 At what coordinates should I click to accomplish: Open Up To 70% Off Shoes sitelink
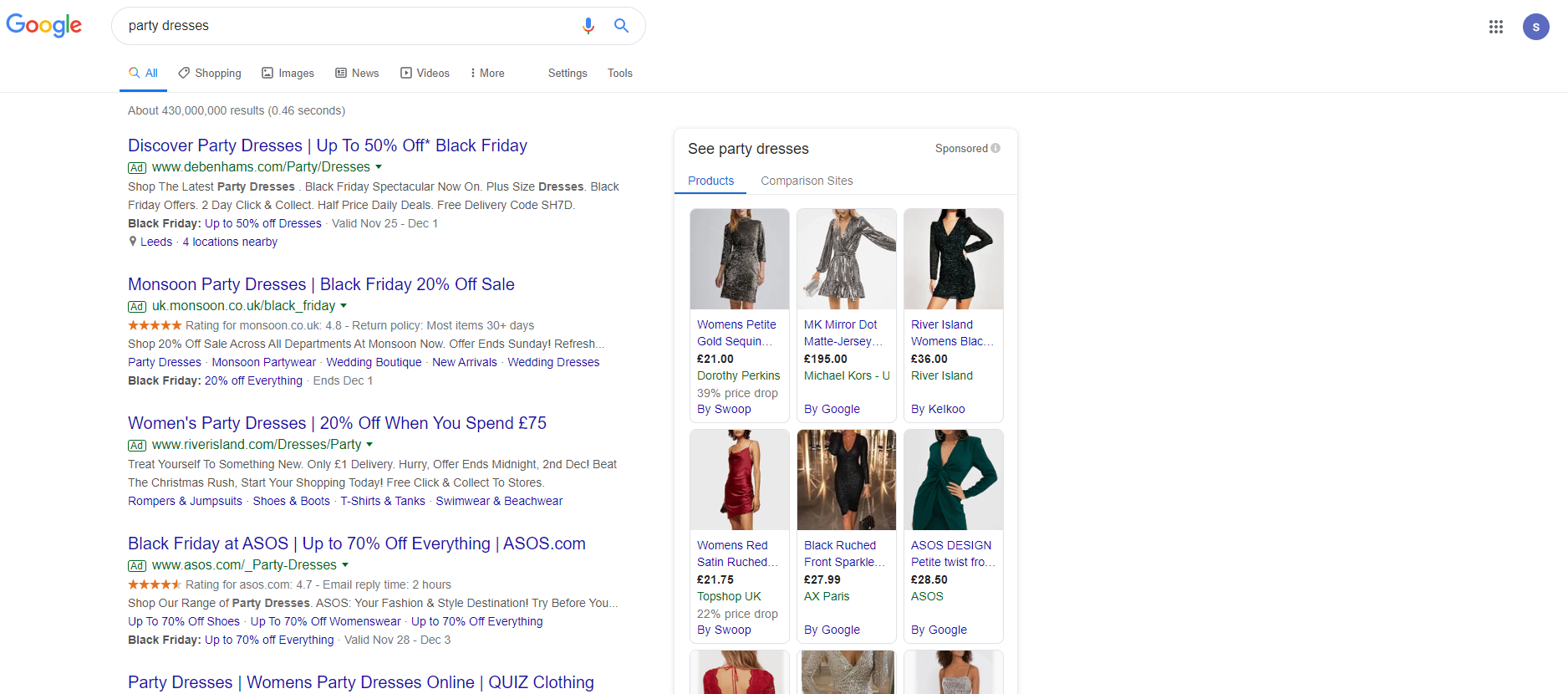pyautogui.click(x=184, y=621)
